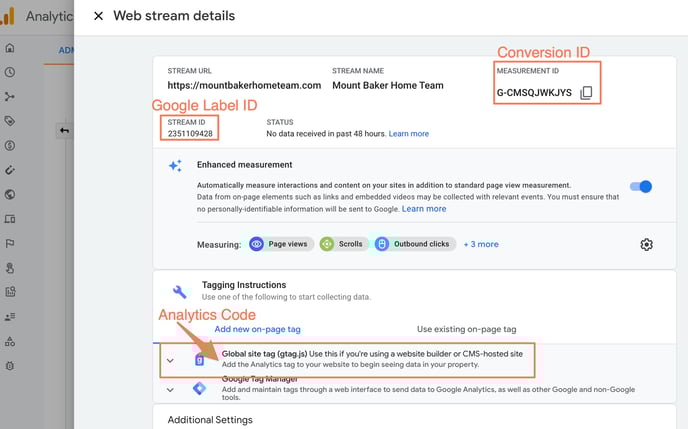Click the flag Conversions icon in sidebar
This screenshot has width=688, height=429.
[x=9, y=243]
